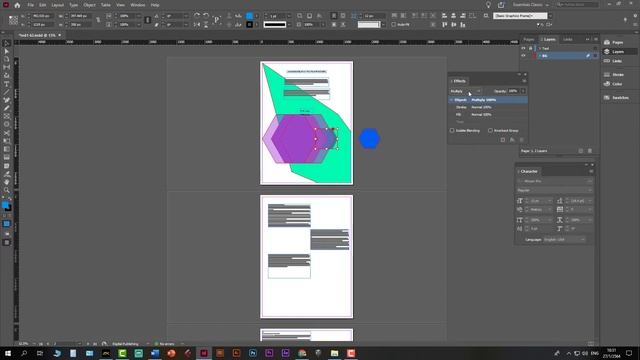Viewport: 640px width, 360px height.
Task: Open the Essentials Classic workspace dropdown
Action: (x=530, y=5)
